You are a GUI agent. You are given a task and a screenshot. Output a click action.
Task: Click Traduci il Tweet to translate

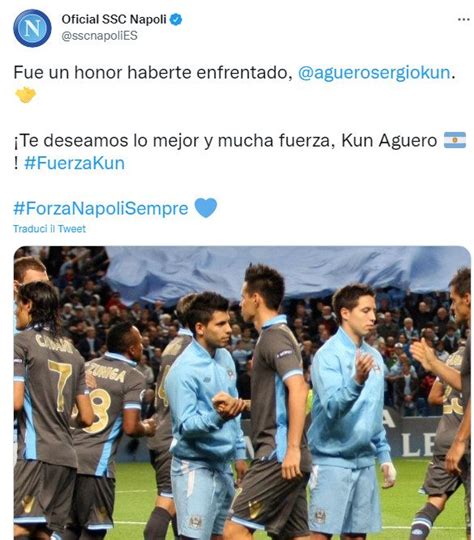click(x=49, y=229)
